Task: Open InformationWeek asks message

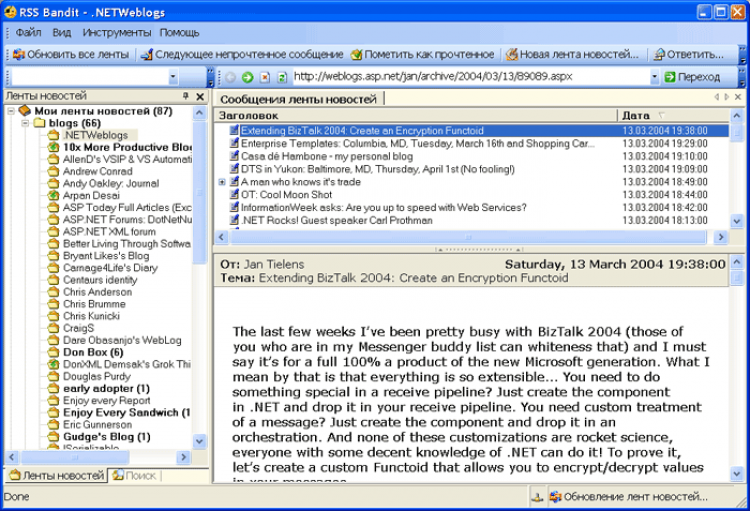Action: click(384, 208)
